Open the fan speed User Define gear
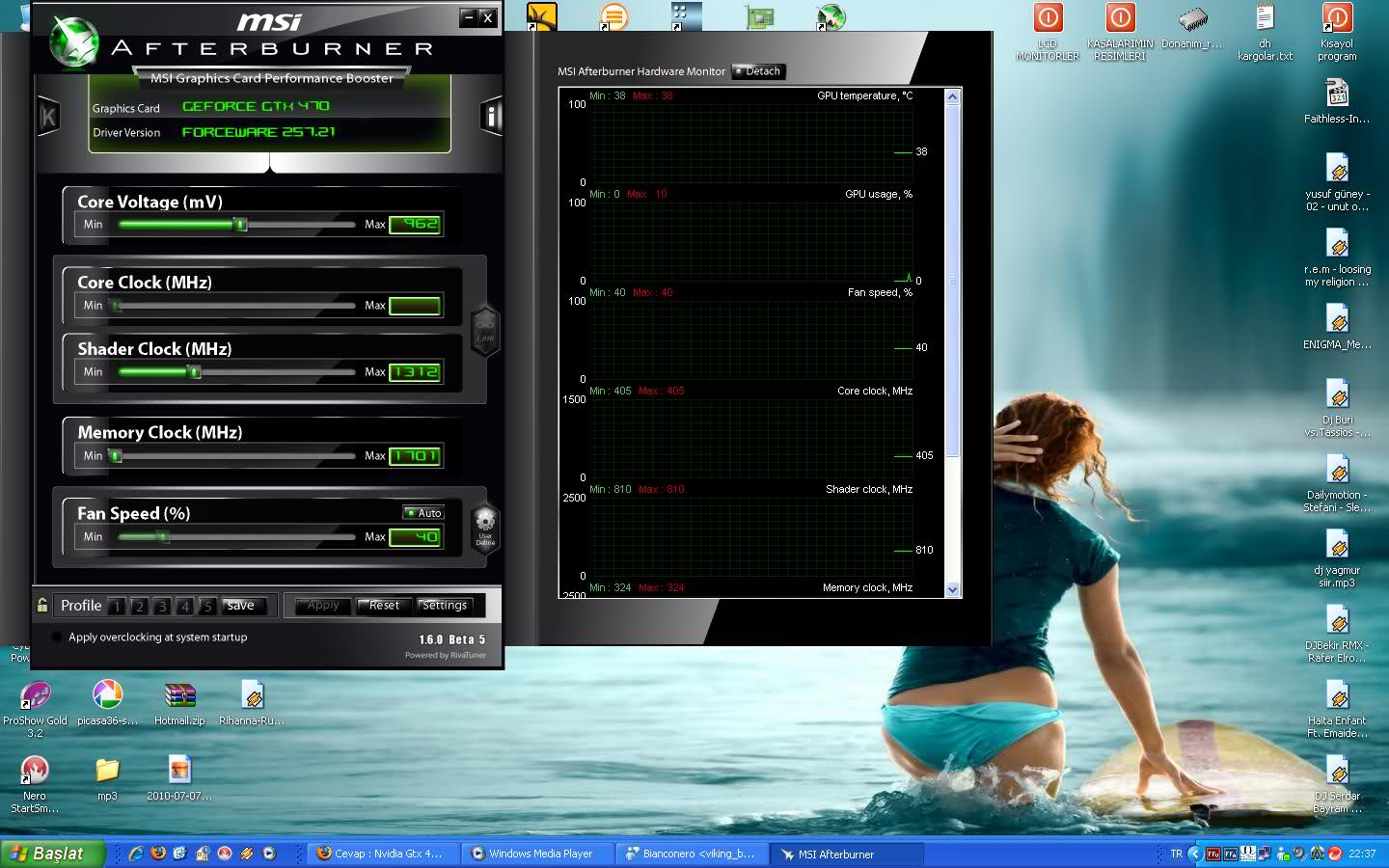Viewport: 1389px width, 868px height. tap(485, 527)
